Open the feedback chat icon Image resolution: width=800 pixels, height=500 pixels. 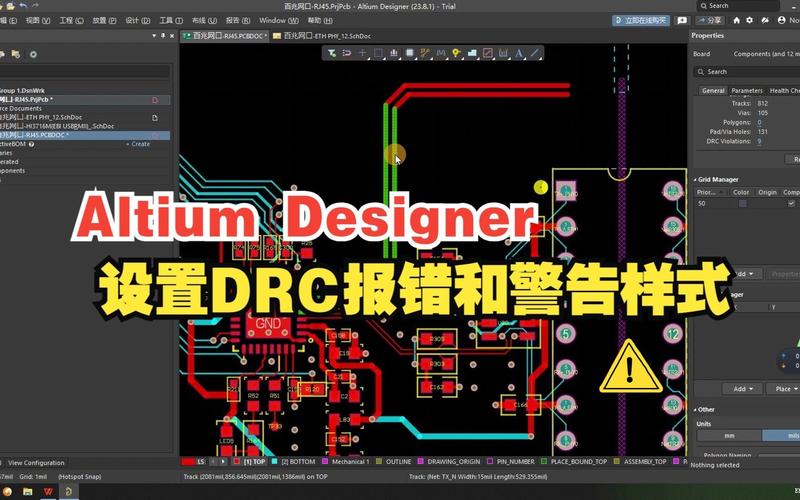(682, 20)
